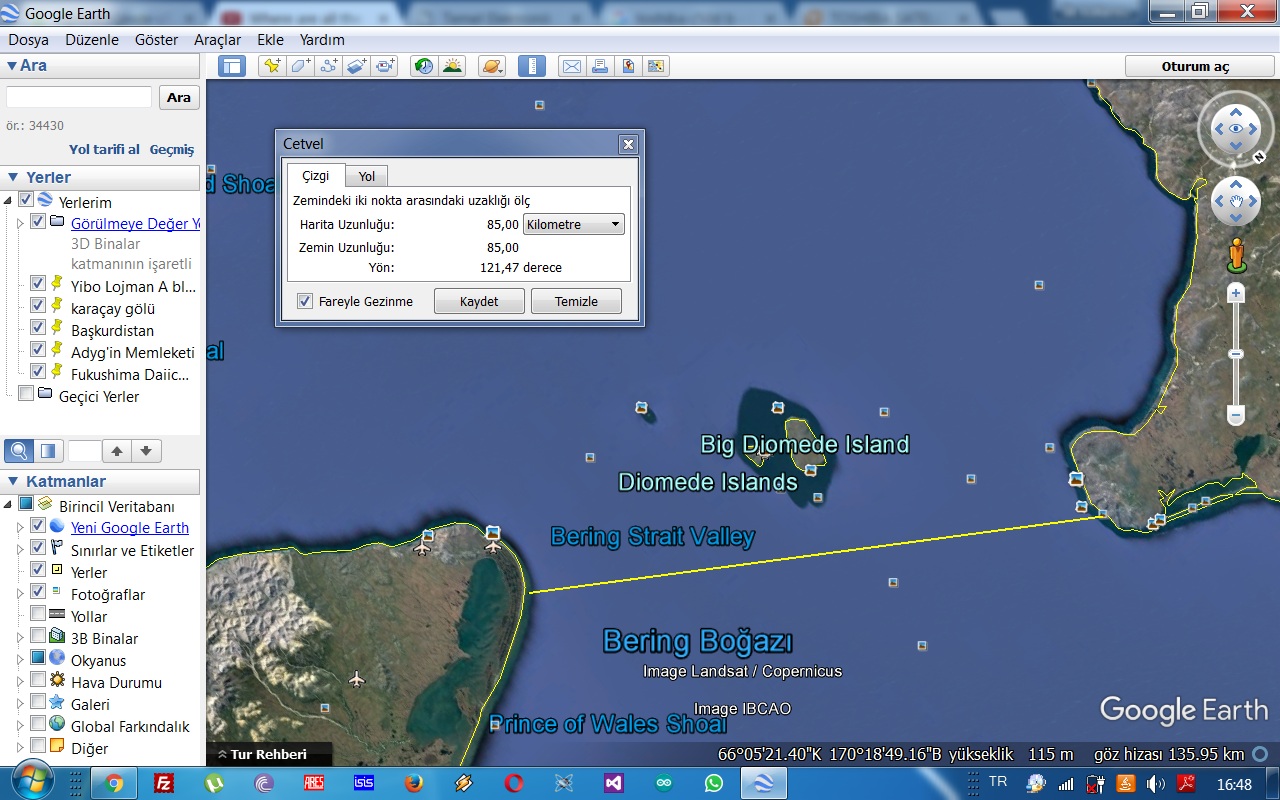Open Opera from the taskbar

[514, 783]
